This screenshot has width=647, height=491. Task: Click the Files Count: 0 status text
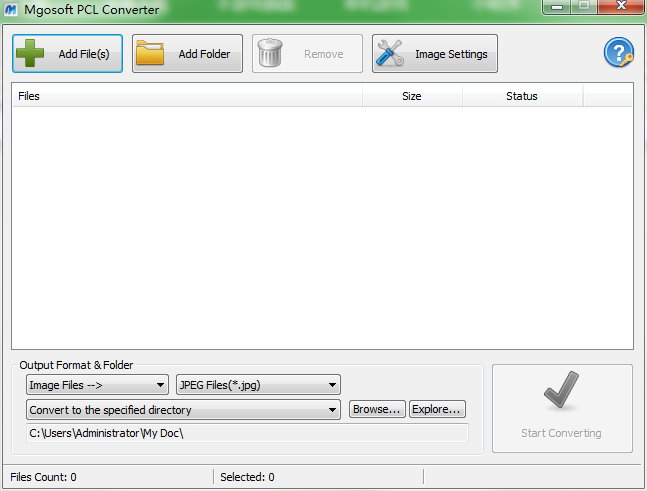[43, 477]
